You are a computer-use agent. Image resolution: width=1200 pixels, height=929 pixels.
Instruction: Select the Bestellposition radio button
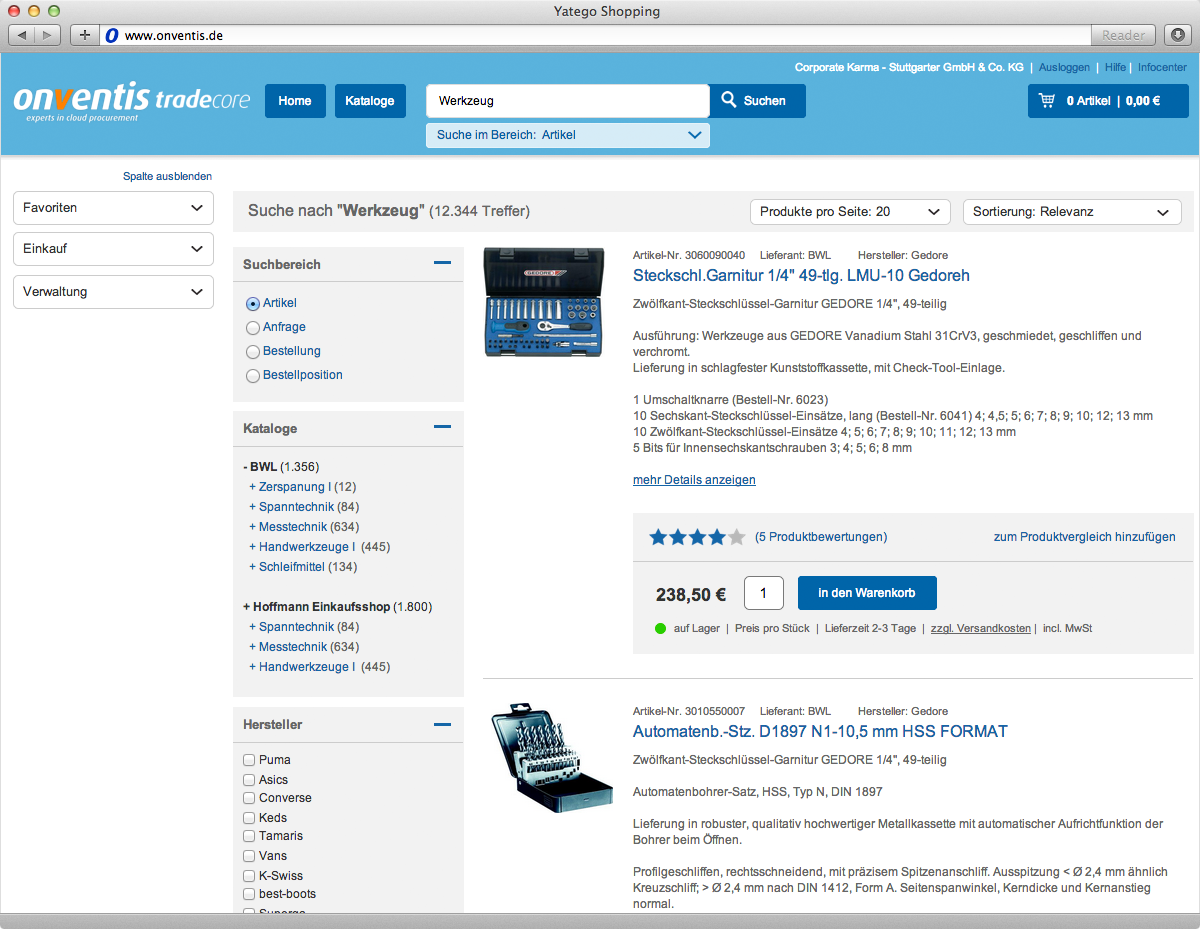[x=252, y=375]
